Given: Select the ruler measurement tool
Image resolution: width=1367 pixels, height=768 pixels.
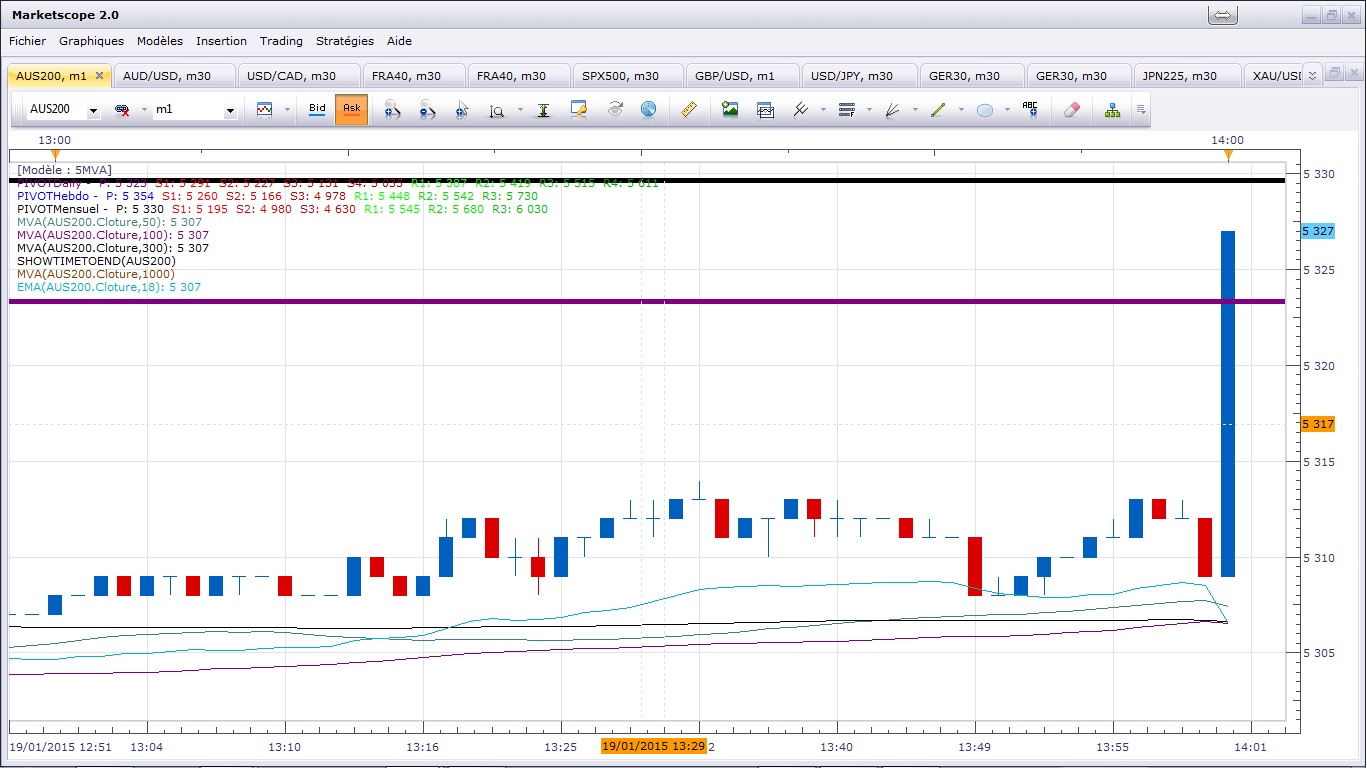Looking at the screenshot, I should [688, 110].
